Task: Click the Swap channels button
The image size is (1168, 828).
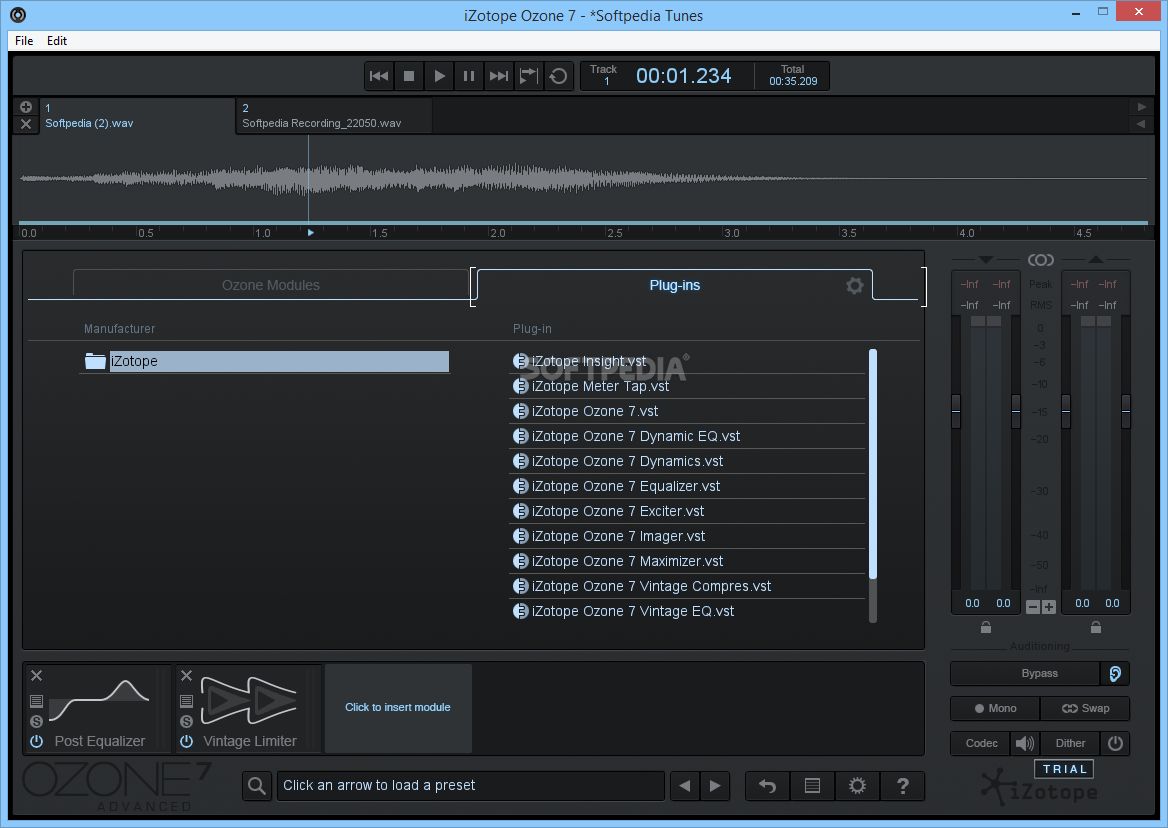Action: [1085, 708]
